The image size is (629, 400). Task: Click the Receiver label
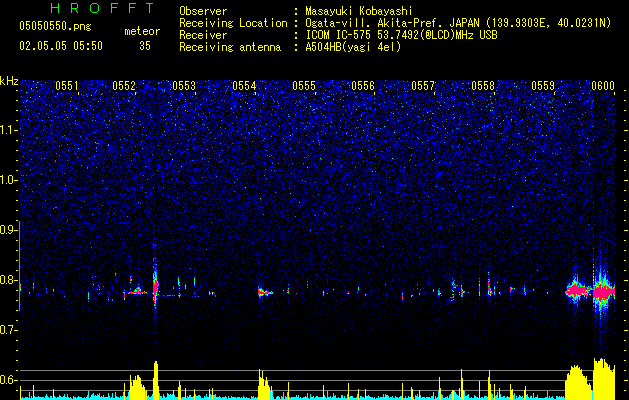coord(203,35)
